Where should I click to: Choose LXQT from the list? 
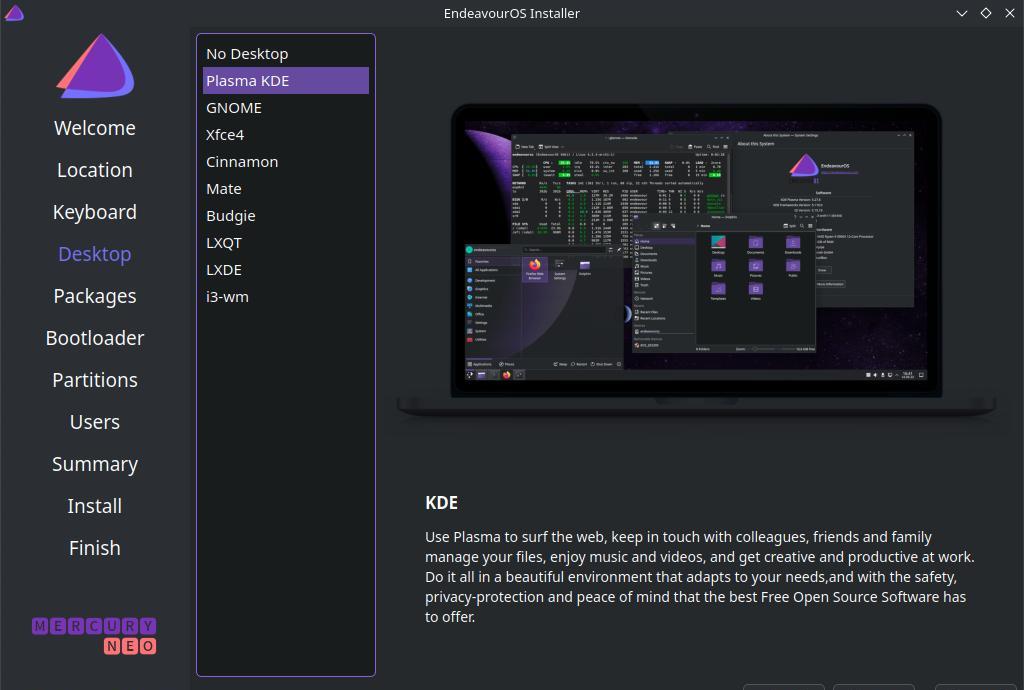pyautogui.click(x=285, y=243)
